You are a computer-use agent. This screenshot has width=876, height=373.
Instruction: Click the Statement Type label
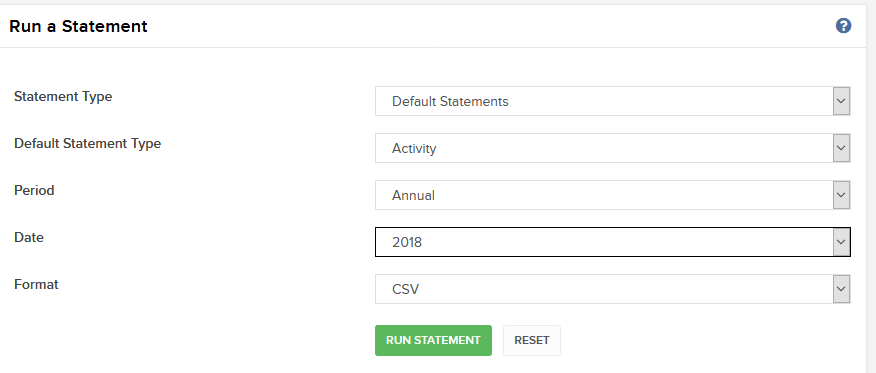coord(63,97)
